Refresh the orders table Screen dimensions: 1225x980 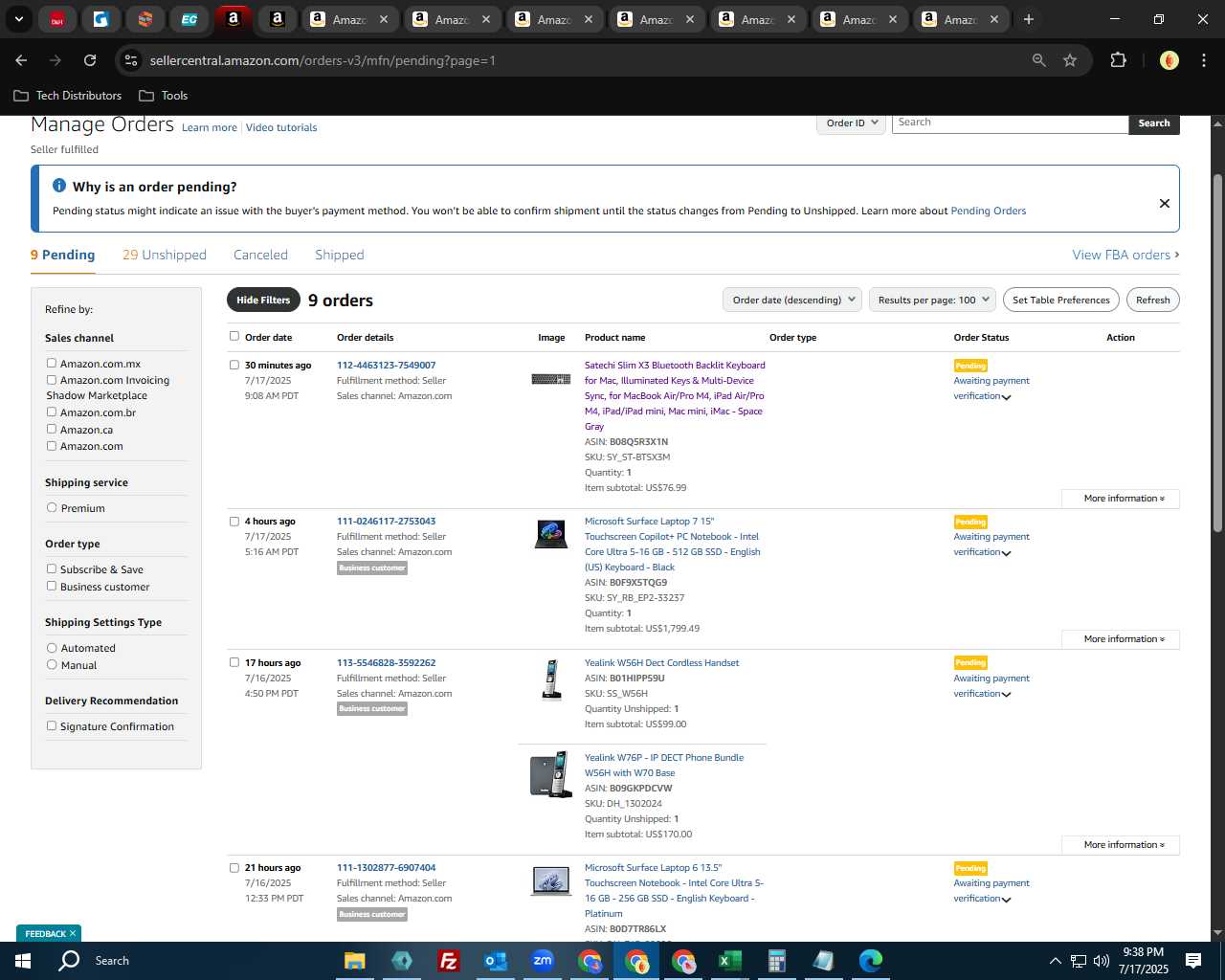1153,300
